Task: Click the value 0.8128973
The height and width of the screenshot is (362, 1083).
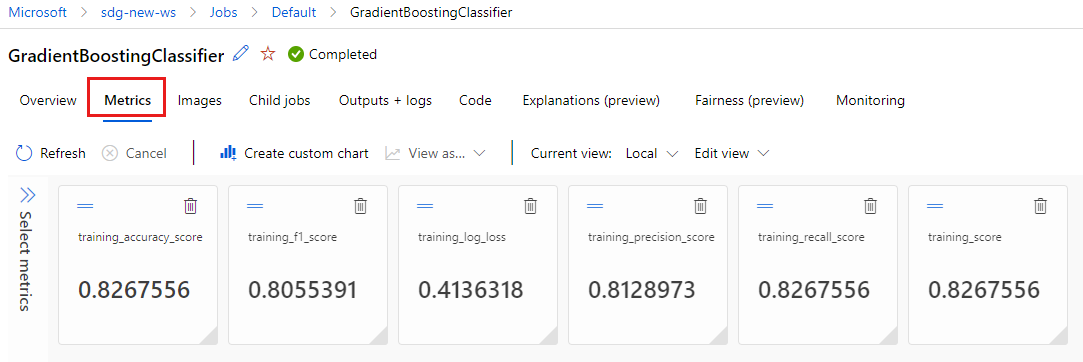Action: pyautogui.click(x=642, y=290)
